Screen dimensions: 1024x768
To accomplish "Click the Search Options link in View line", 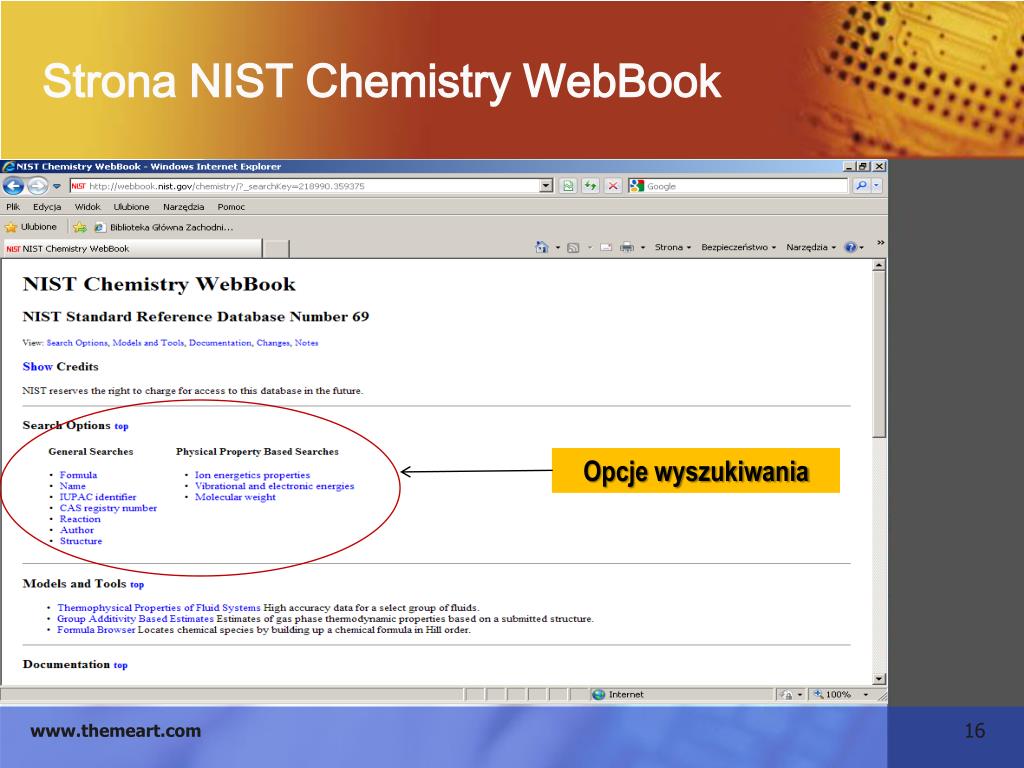I will tap(77, 343).
